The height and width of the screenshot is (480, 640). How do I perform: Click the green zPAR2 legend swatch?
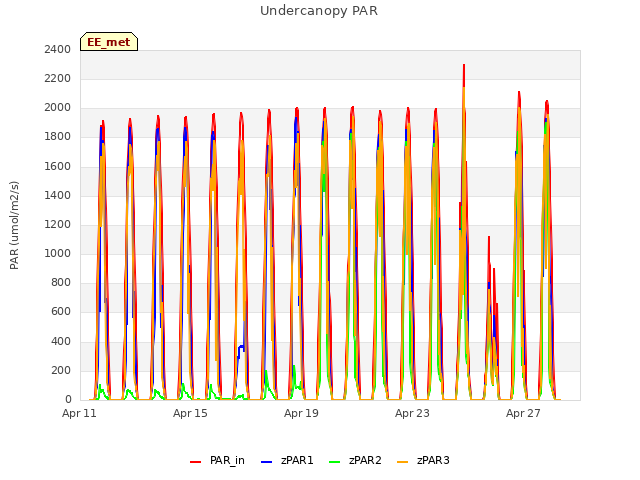coord(334,462)
